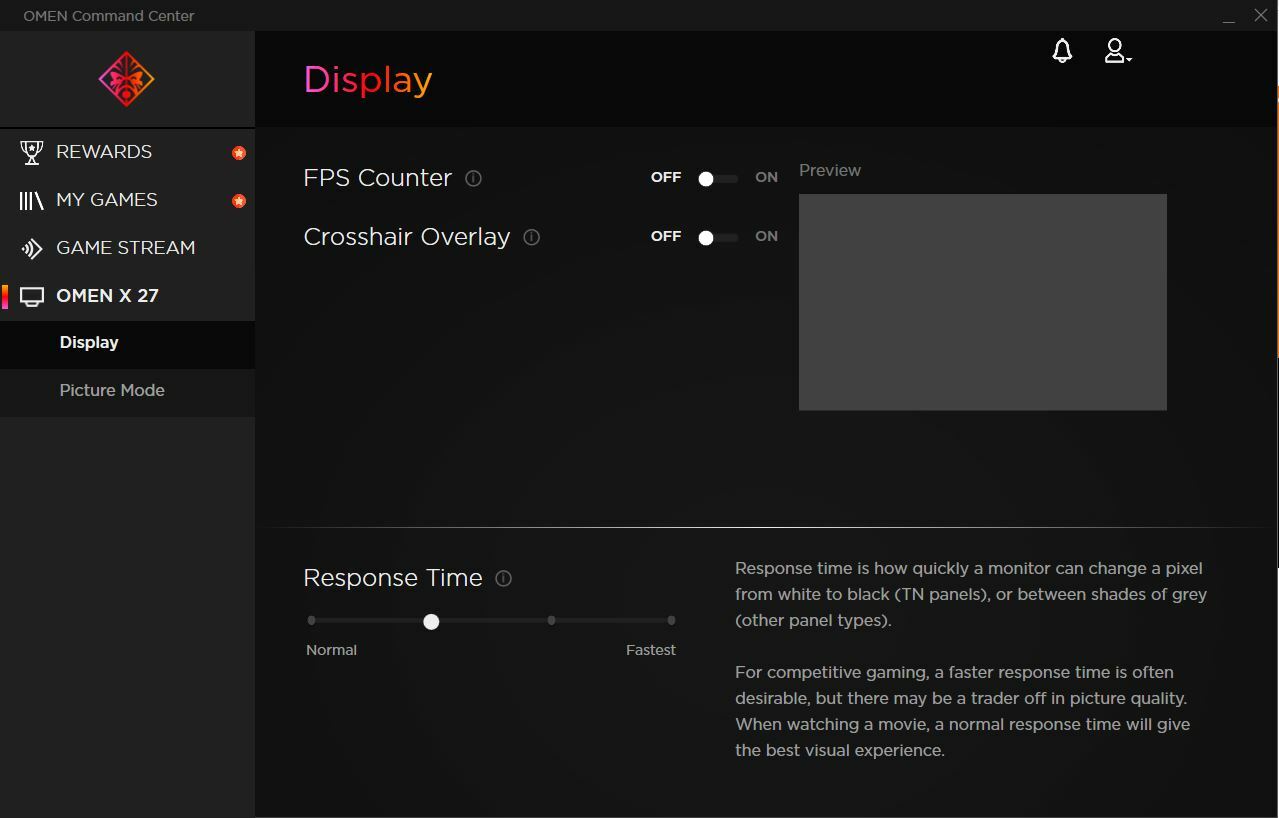This screenshot has height=818, width=1279.
Task: Set Response Time slider to Fastest
Action: [x=671, y=621]
